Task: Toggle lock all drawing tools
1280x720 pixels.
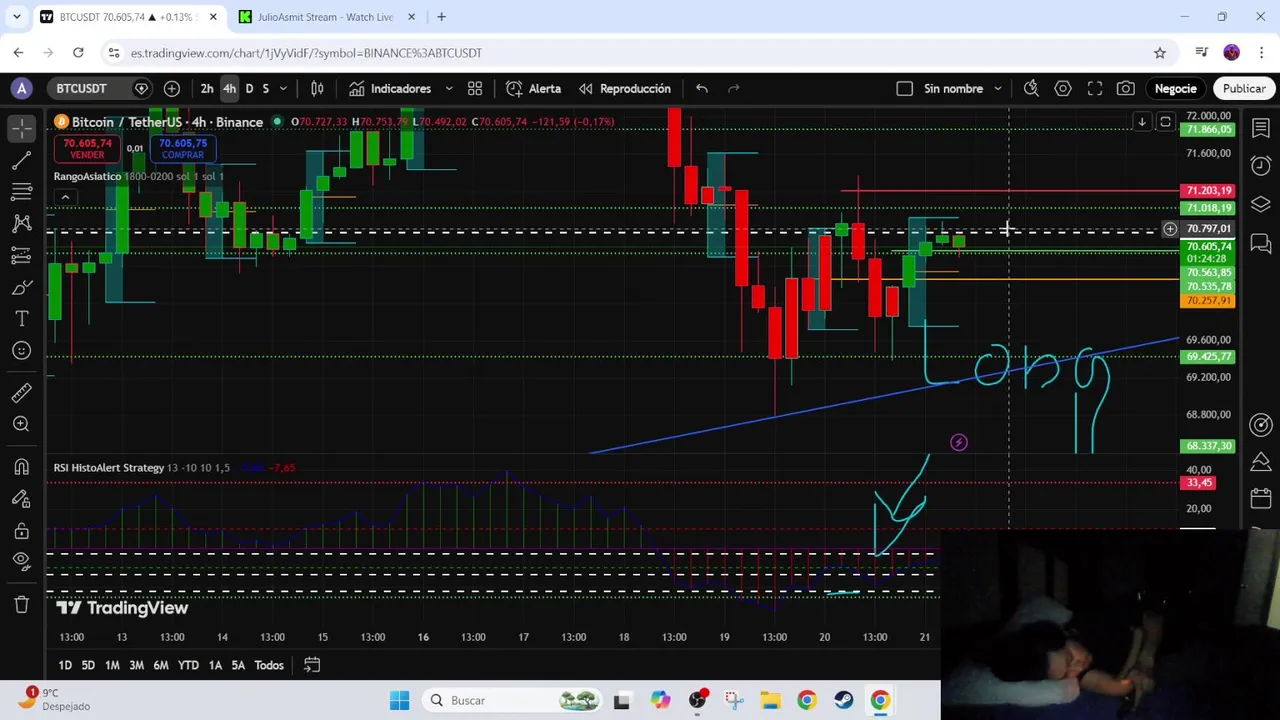Action: point(21,531)
